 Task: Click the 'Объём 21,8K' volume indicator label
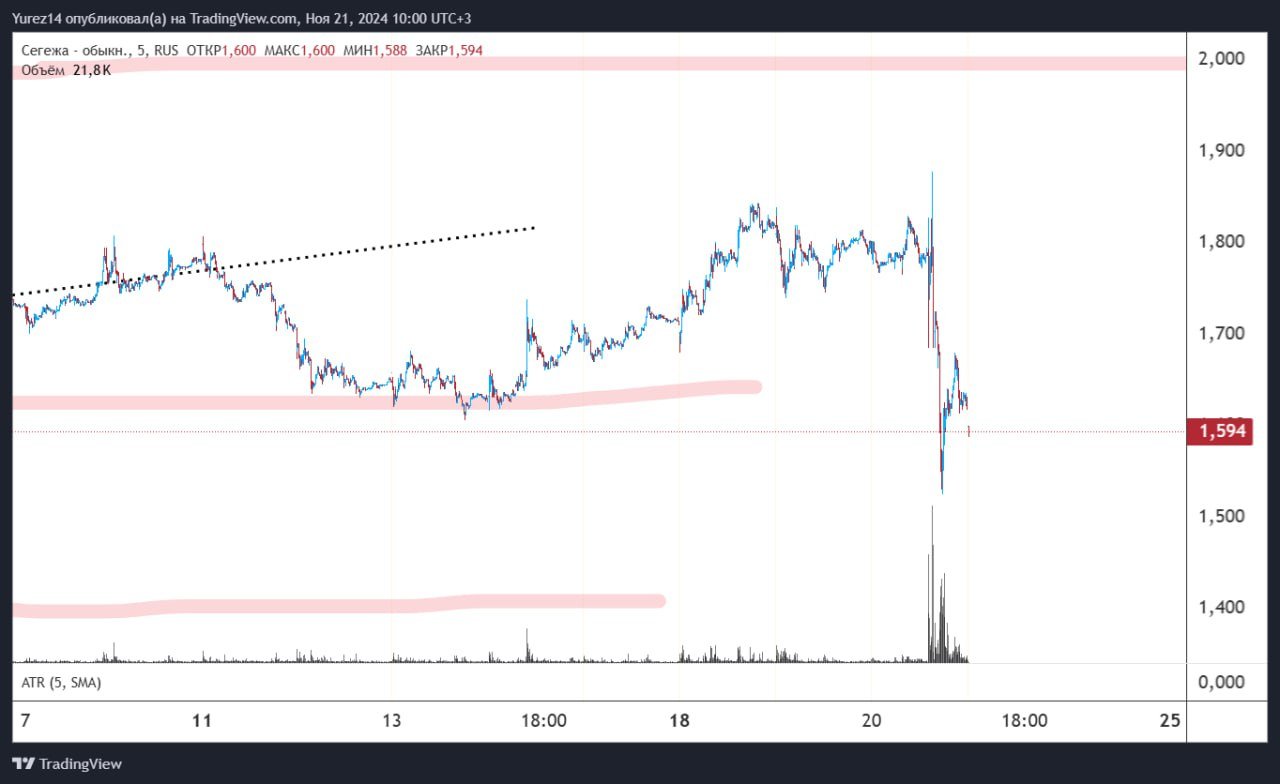coord(66,69)
